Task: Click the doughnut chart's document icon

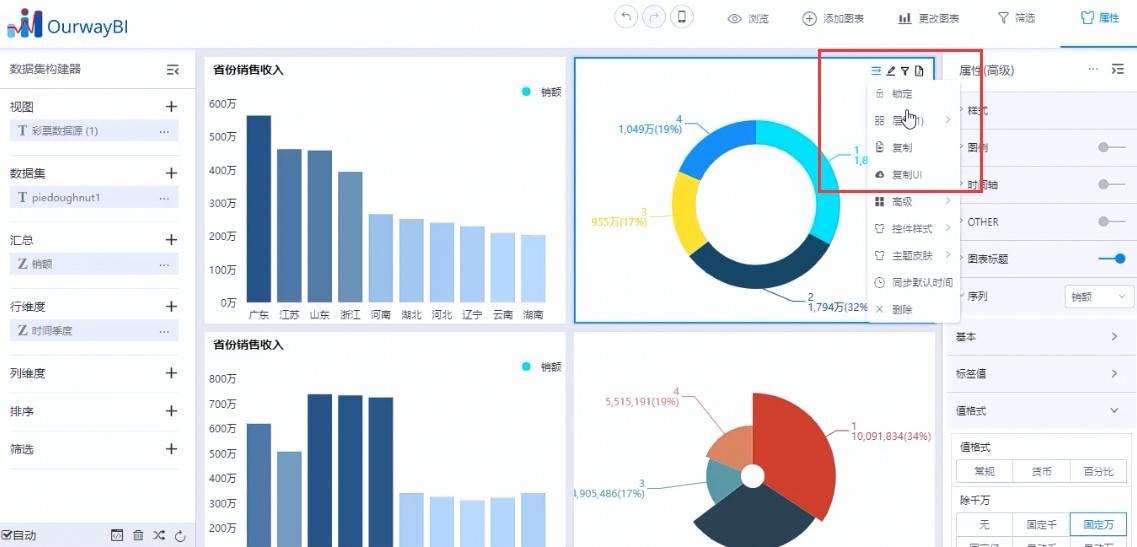Action: [919, 70]
